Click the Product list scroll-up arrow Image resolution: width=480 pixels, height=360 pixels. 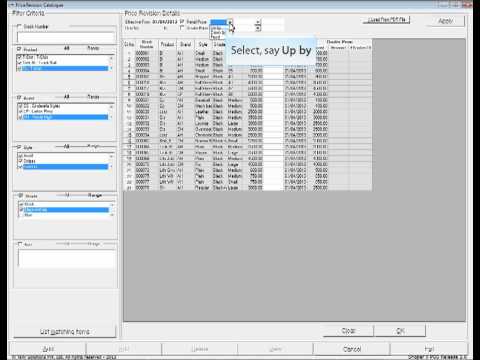tap(111, 58)
